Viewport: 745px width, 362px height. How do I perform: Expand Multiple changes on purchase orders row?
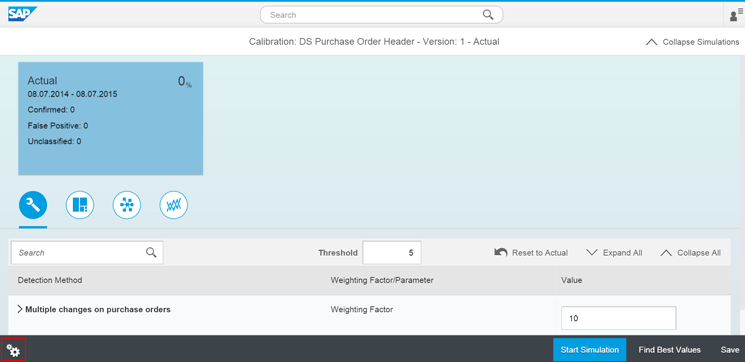point(20,309)
